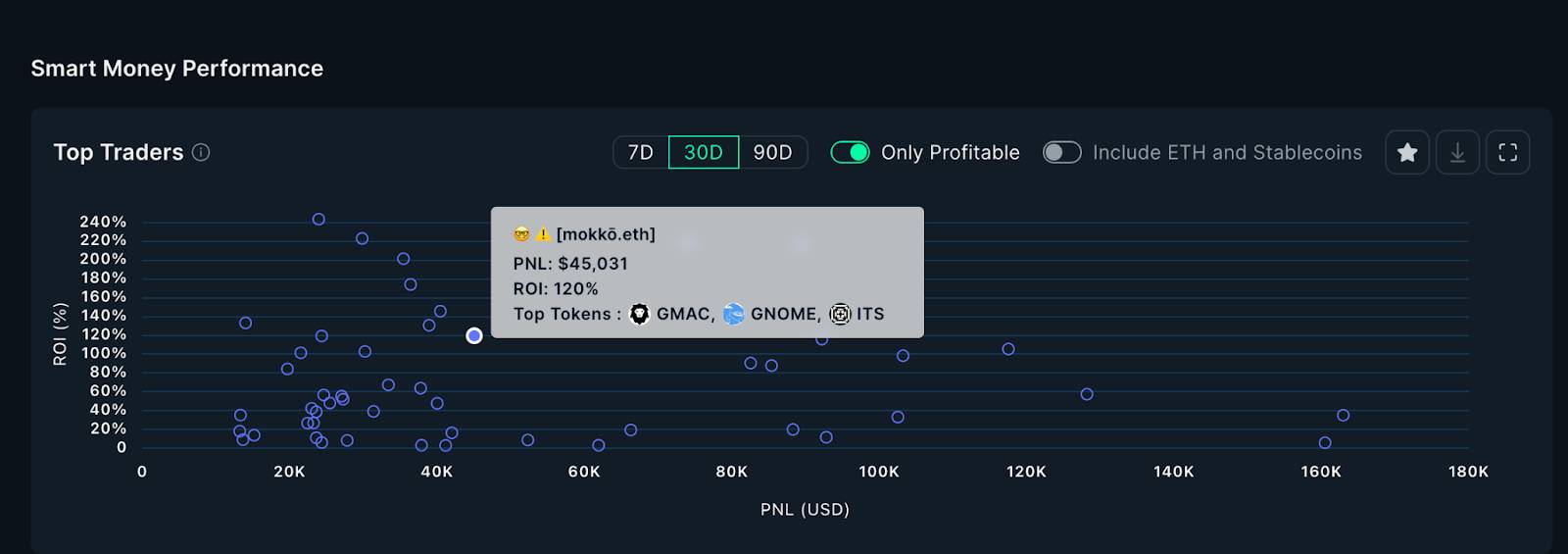The width and height of the screenshot is (1568, 554).
Task: Select the topmost 240% ROI data point
Action: pos(318,220)
